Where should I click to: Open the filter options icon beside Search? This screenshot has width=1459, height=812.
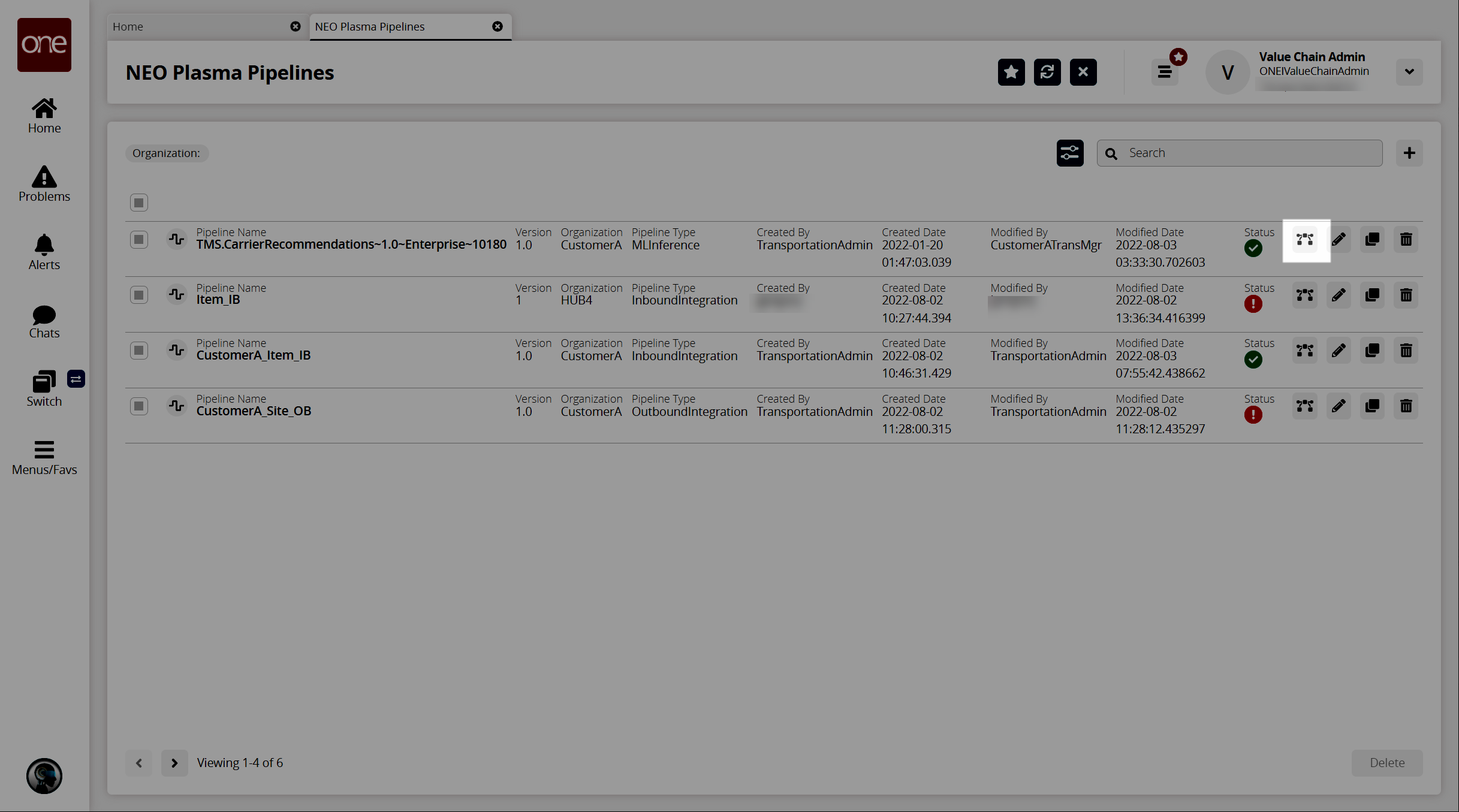[x=1070, y=153]
